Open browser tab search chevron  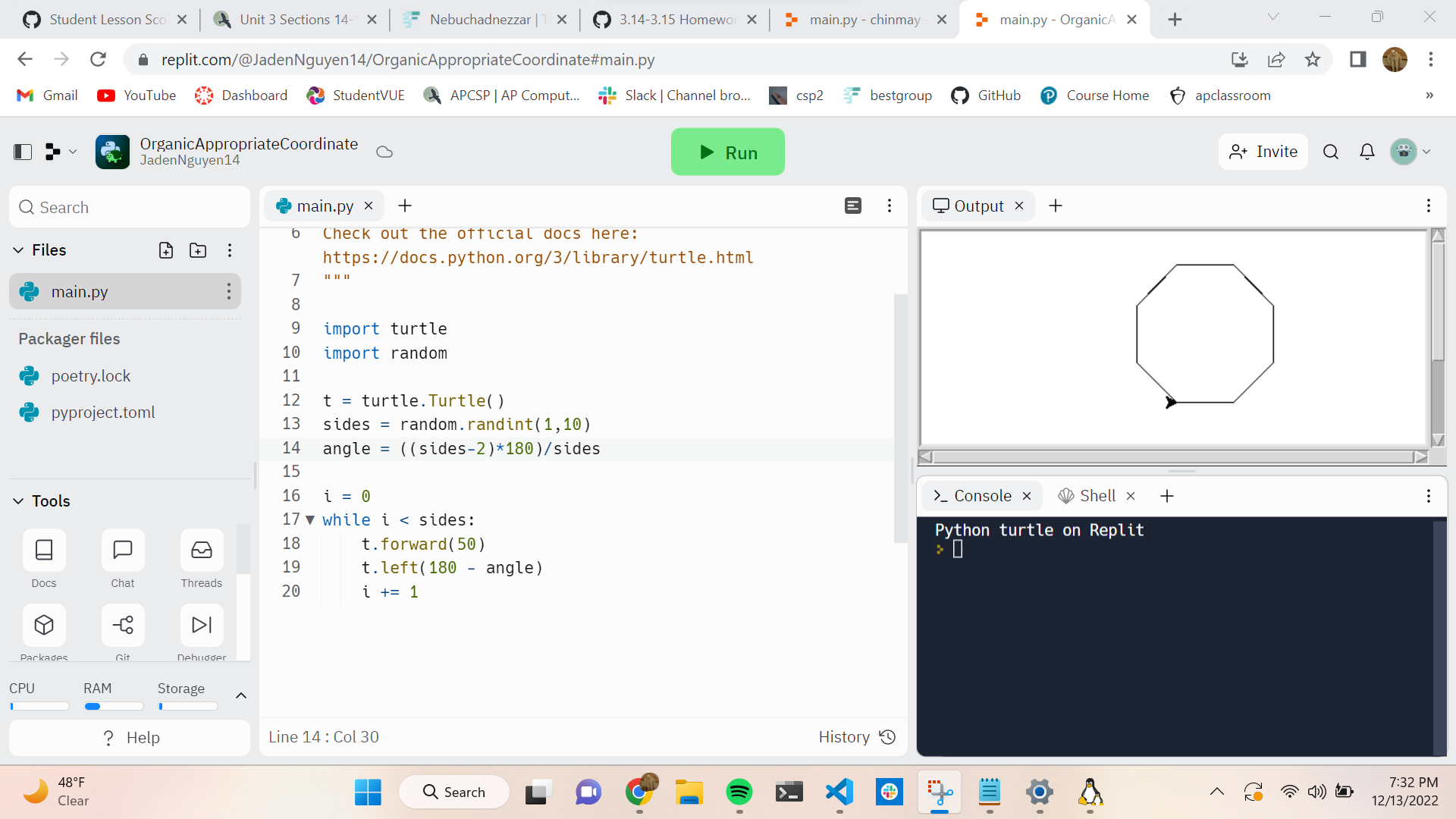coord(1273,17)
